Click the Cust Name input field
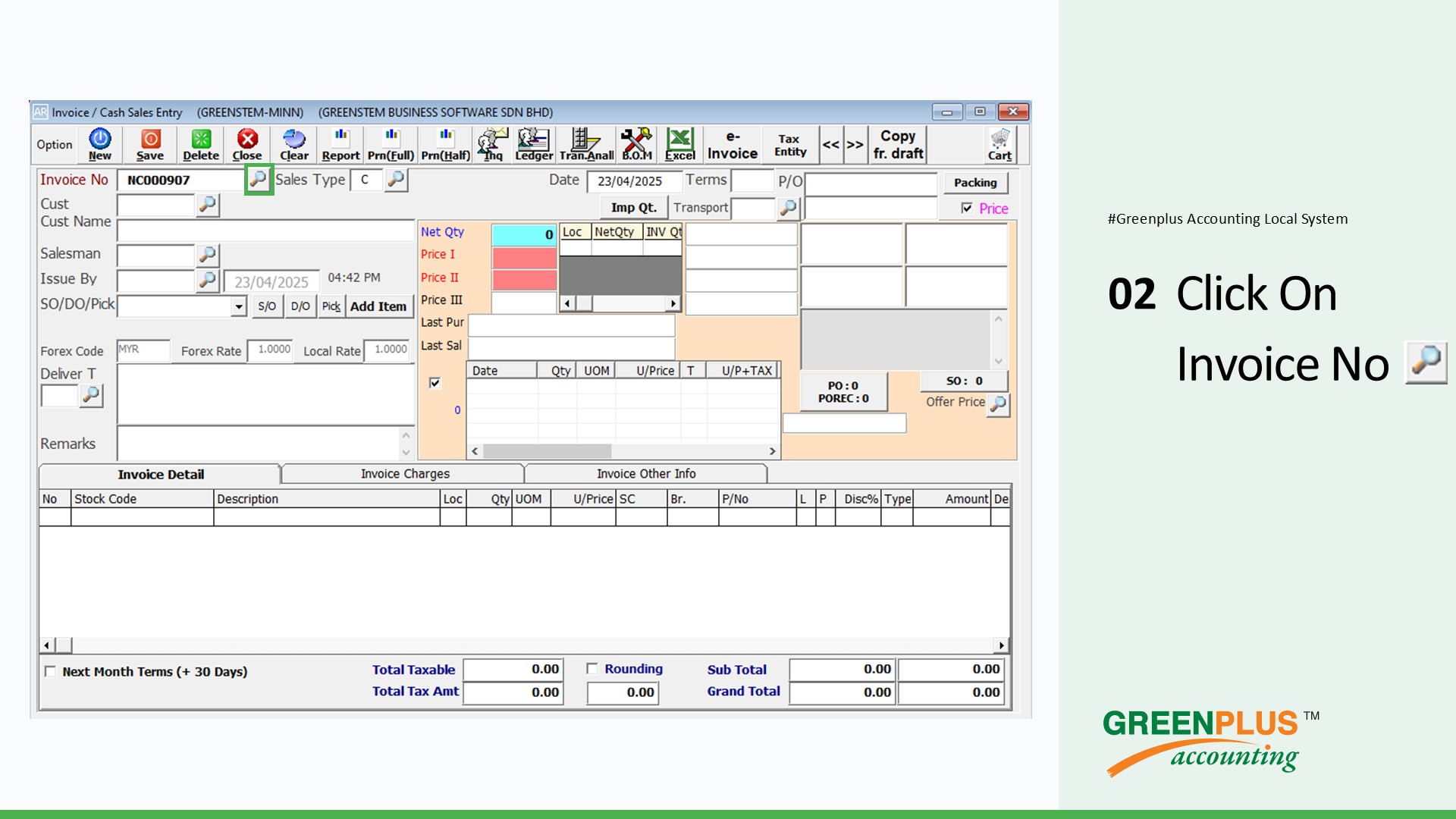1456x819 pixels. tap(265, 231)
